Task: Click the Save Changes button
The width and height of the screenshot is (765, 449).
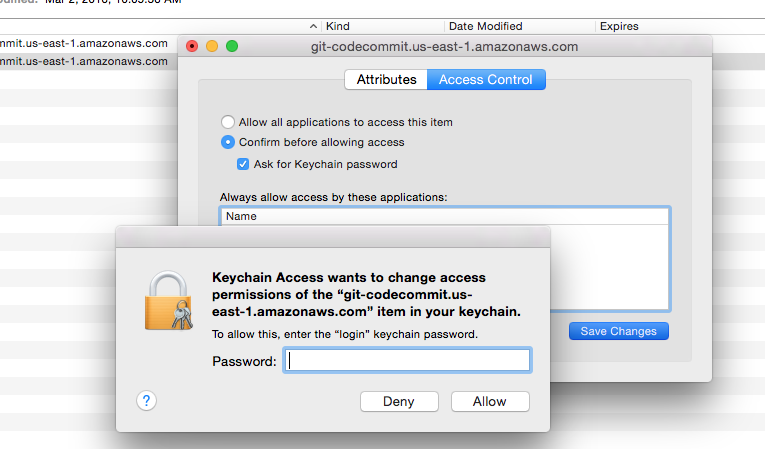Action: point(618,331)
